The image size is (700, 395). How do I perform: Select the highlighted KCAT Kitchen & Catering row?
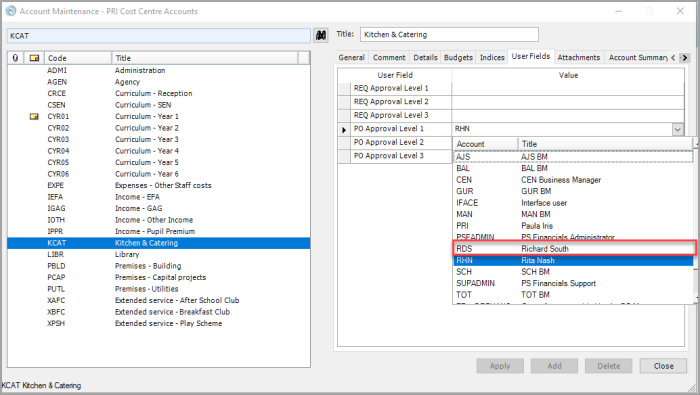click(x=158, y=243)
